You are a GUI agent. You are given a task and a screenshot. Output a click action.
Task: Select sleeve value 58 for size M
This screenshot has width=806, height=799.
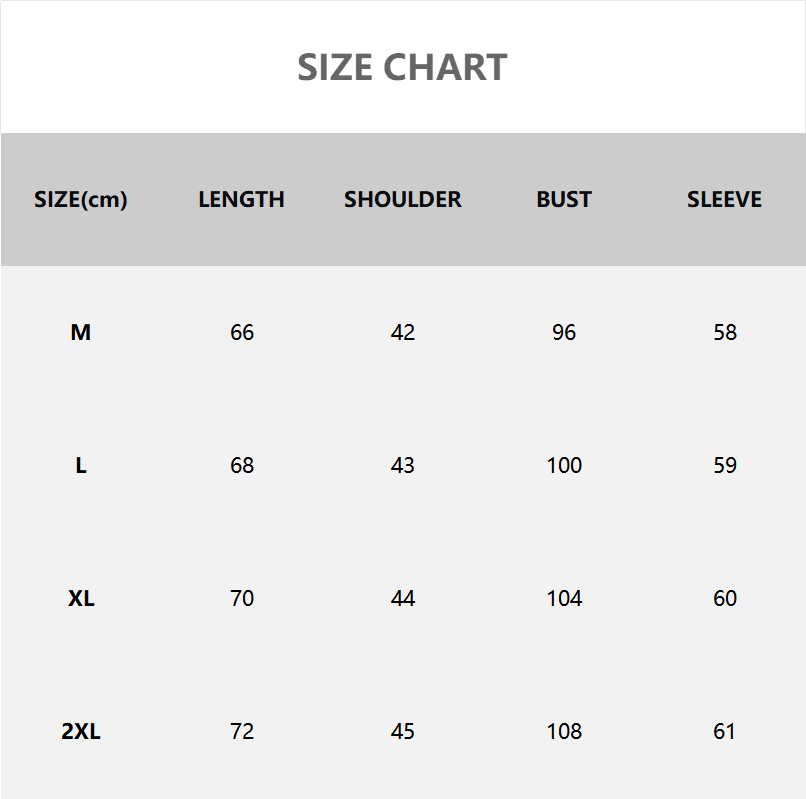(725, 332)
